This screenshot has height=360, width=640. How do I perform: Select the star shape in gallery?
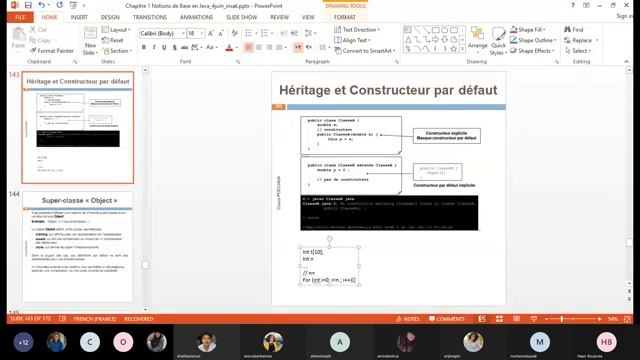(x=453, y=49)
